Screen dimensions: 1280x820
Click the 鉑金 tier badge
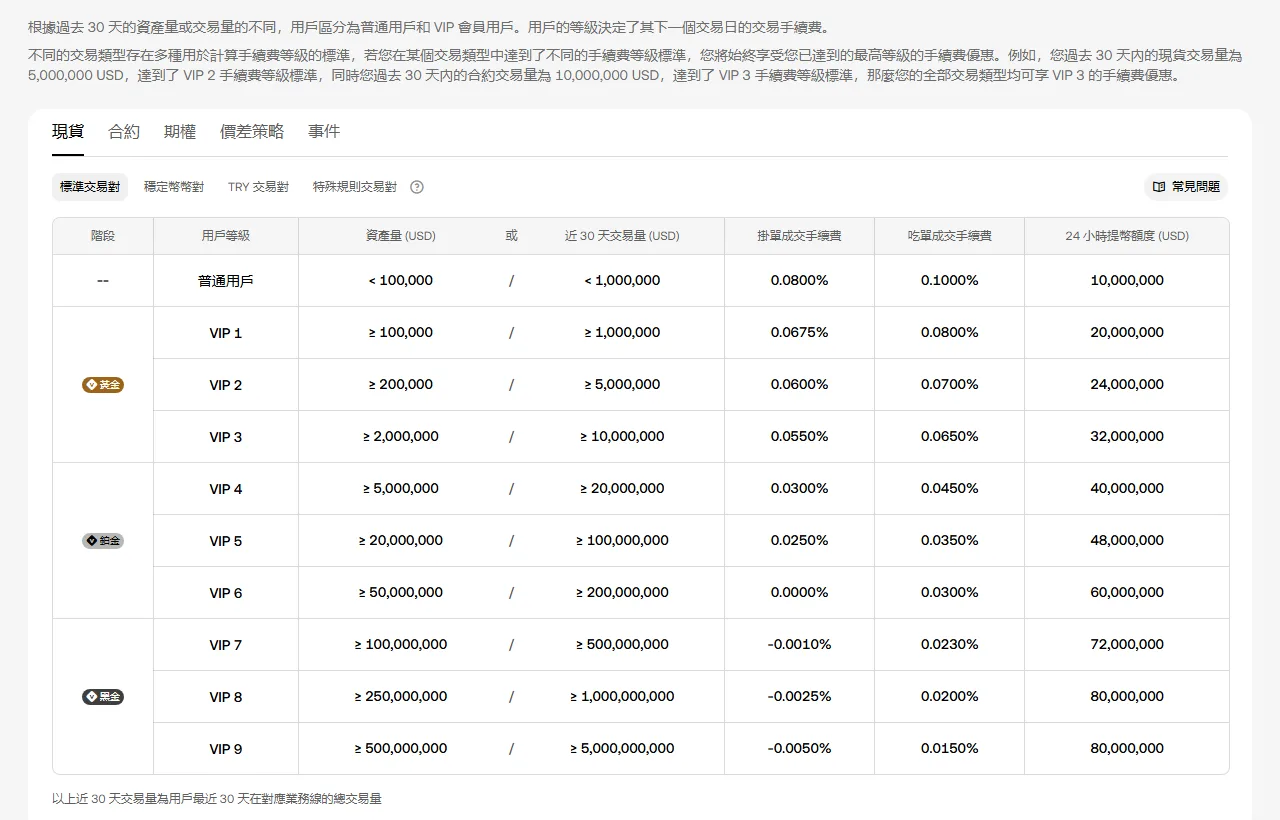(103, 541)
